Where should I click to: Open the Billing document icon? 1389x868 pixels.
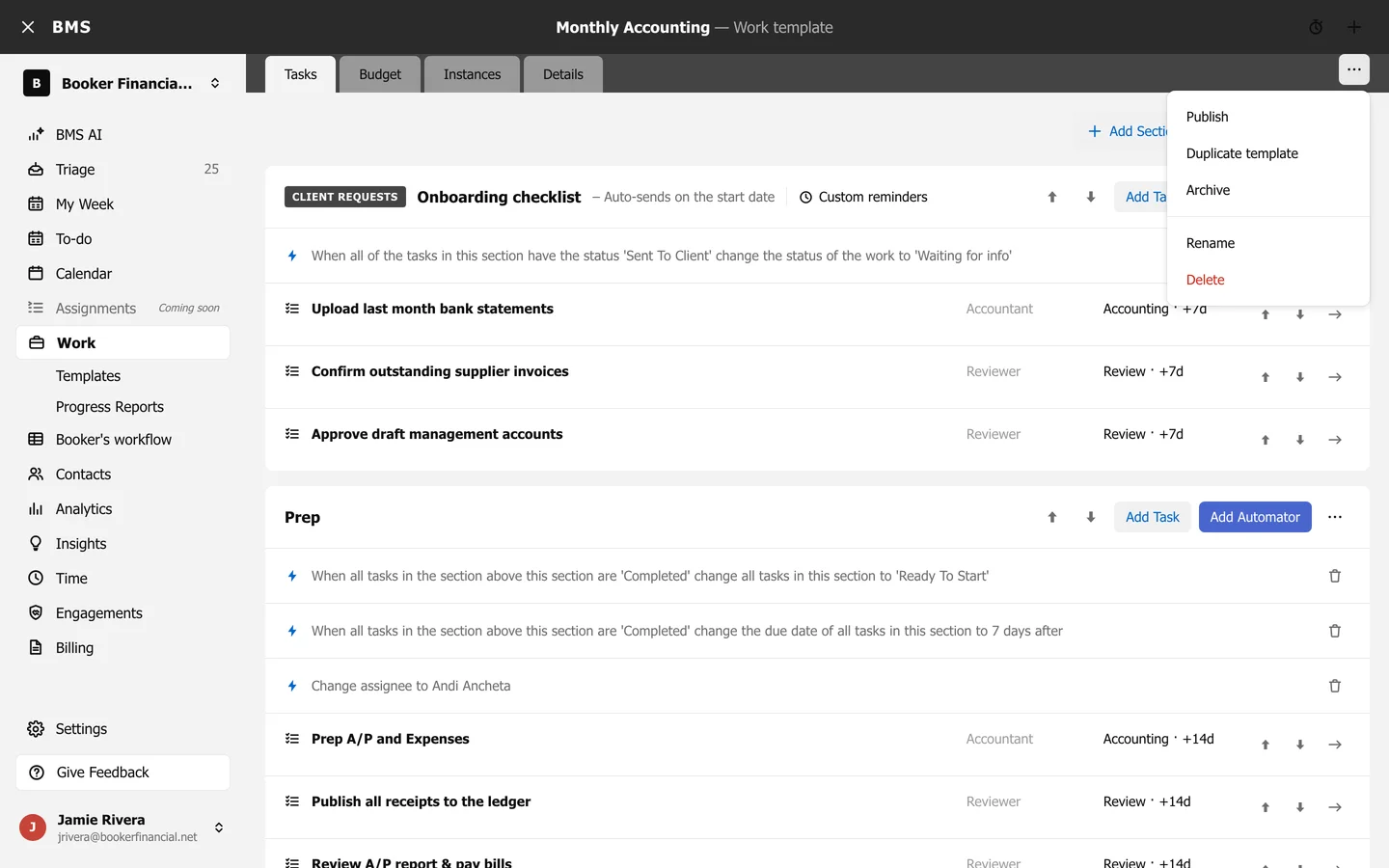[36, 647]
